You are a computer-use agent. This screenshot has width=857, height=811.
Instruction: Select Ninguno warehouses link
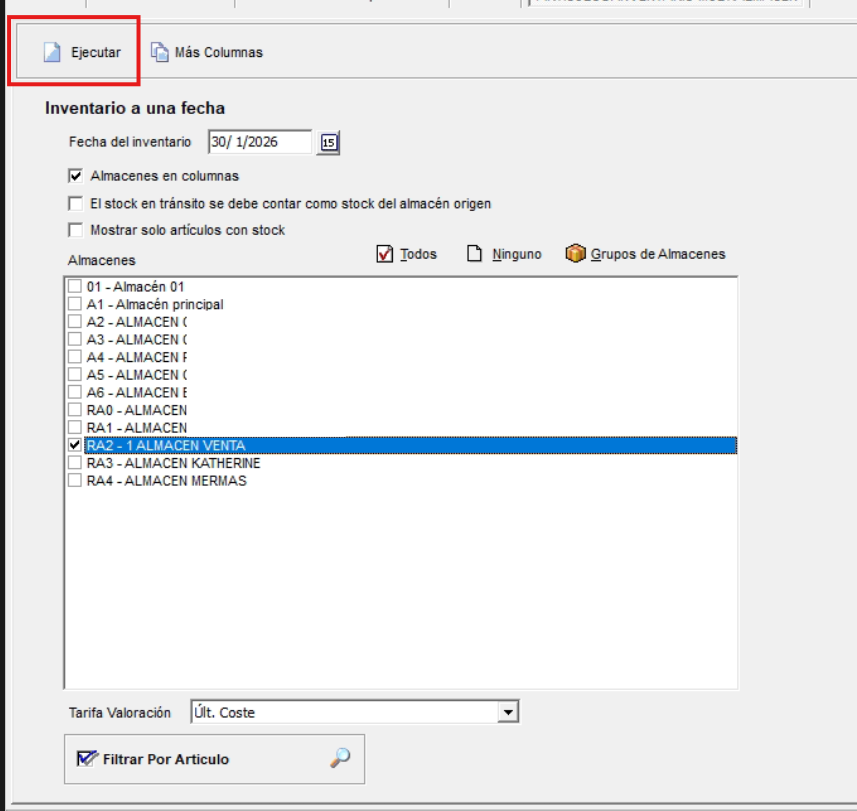516,254
